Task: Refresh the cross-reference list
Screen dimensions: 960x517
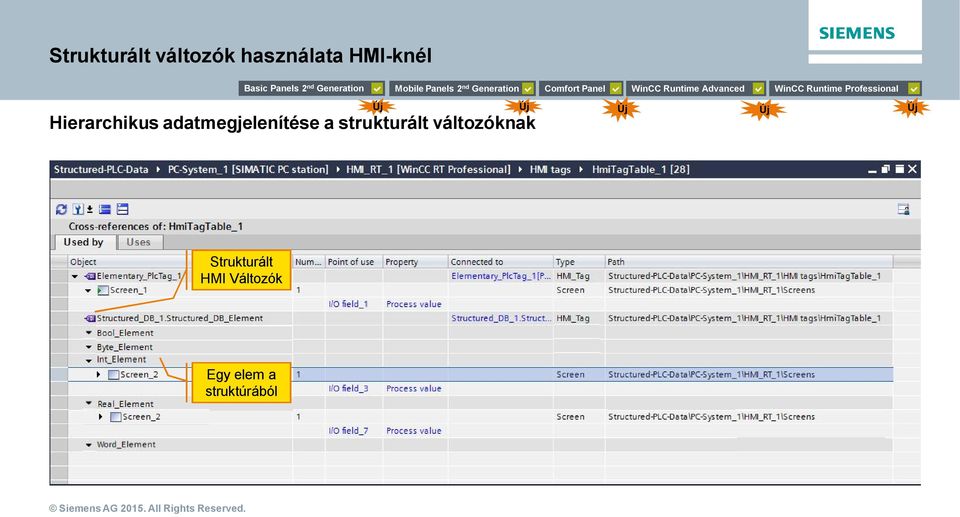Action: pyautogui.click(x=61, y=209)
